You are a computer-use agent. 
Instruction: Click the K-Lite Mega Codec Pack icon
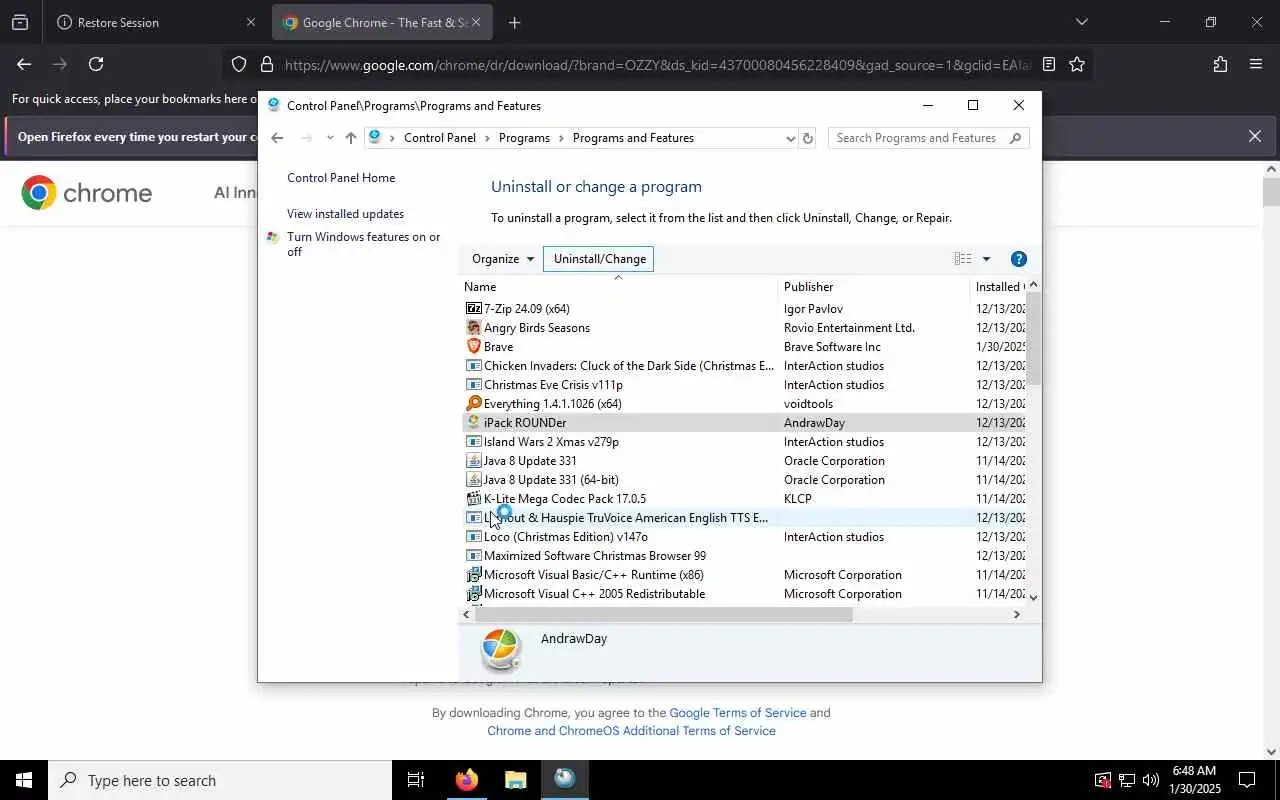474,499
